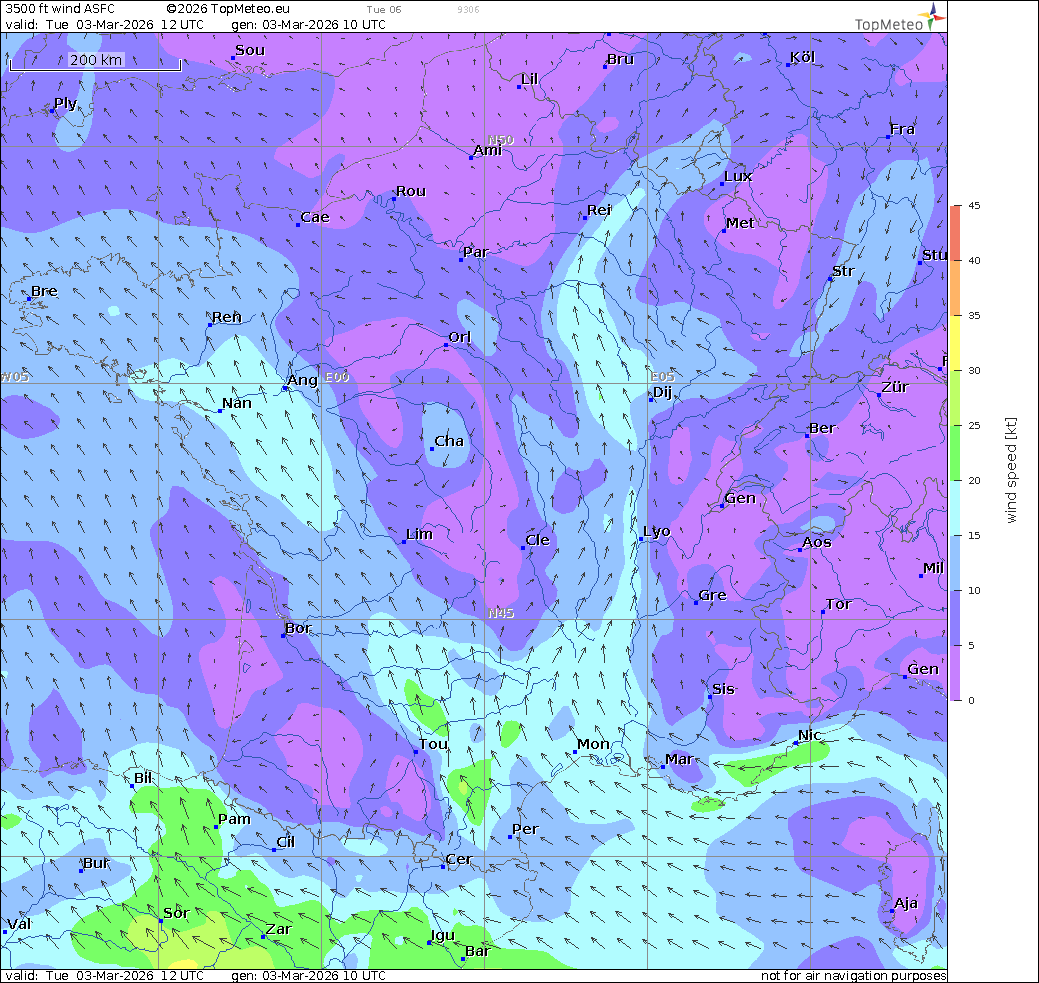1039x983 pixels.
Task: Click the ©2026 TopMeteo.eu copyright text
Action: (x=229, y=9)
